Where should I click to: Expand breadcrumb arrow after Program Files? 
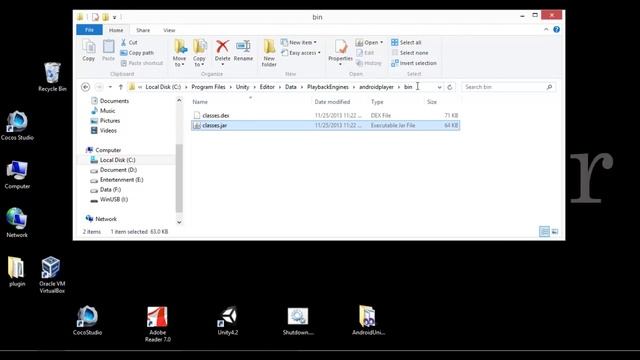coord(231,87)
